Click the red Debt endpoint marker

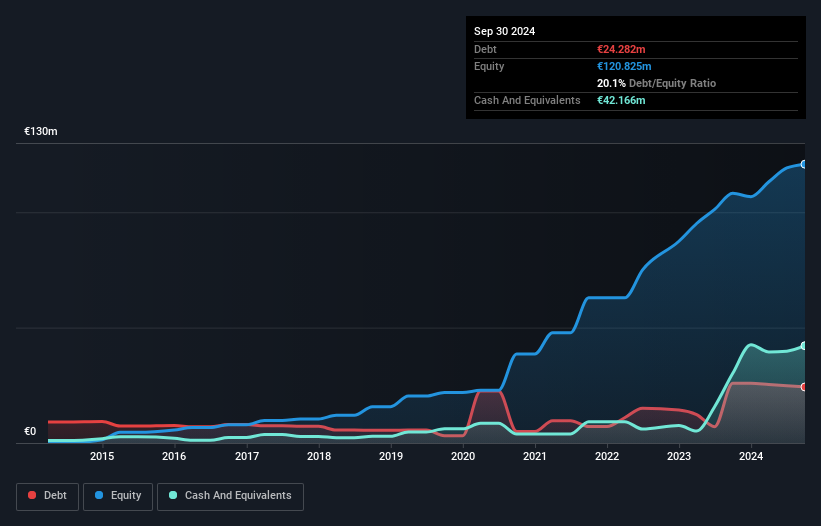[803, 387]
